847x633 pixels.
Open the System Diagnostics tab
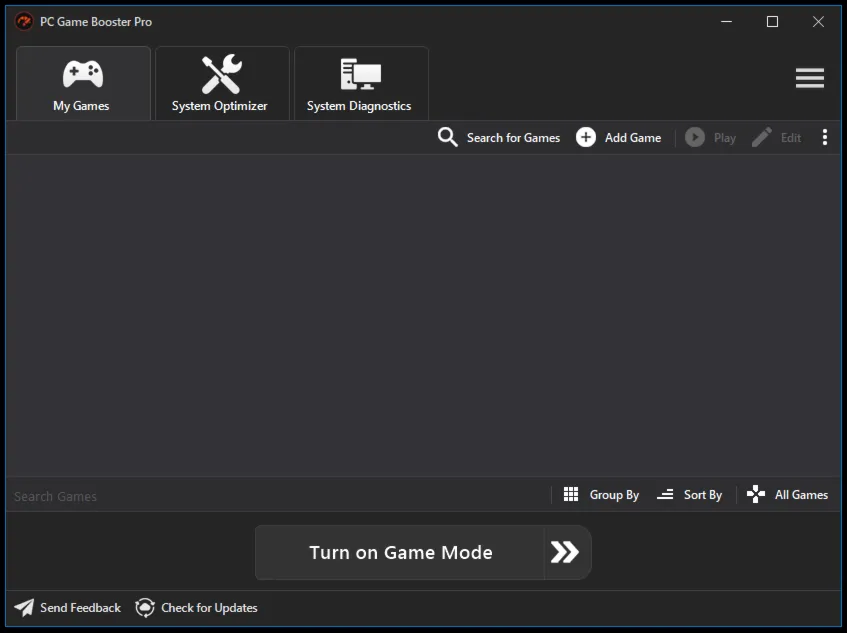361,83
